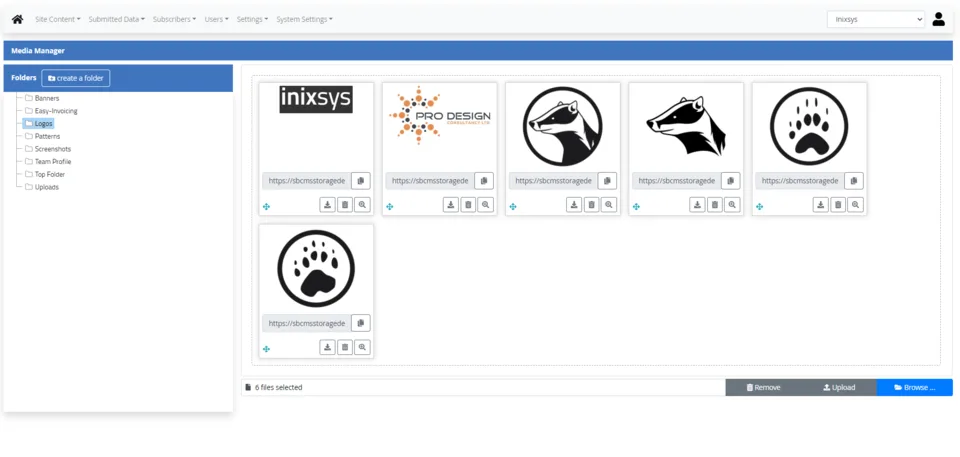960x457 pixels.
Task: Zoom preview of uncircled badger head
Action: click(x=732, y=205)
